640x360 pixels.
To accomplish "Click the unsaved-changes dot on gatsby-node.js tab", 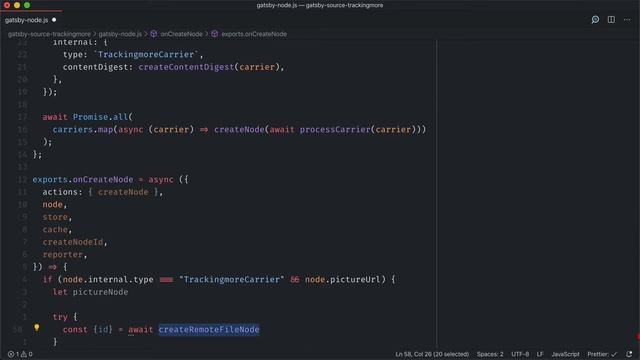I will click(54, 20).
